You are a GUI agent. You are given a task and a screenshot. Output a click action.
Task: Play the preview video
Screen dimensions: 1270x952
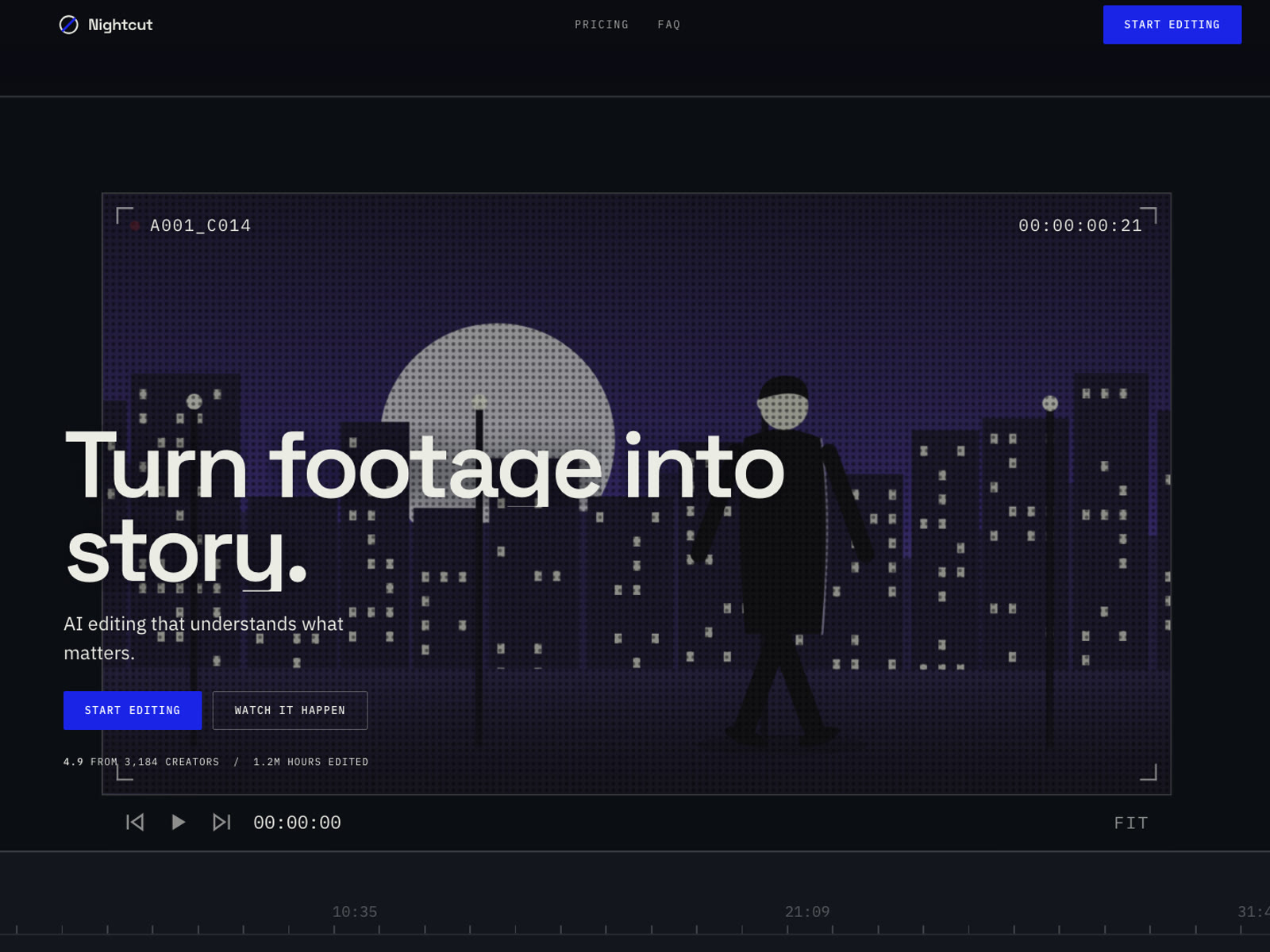[179, 822]
